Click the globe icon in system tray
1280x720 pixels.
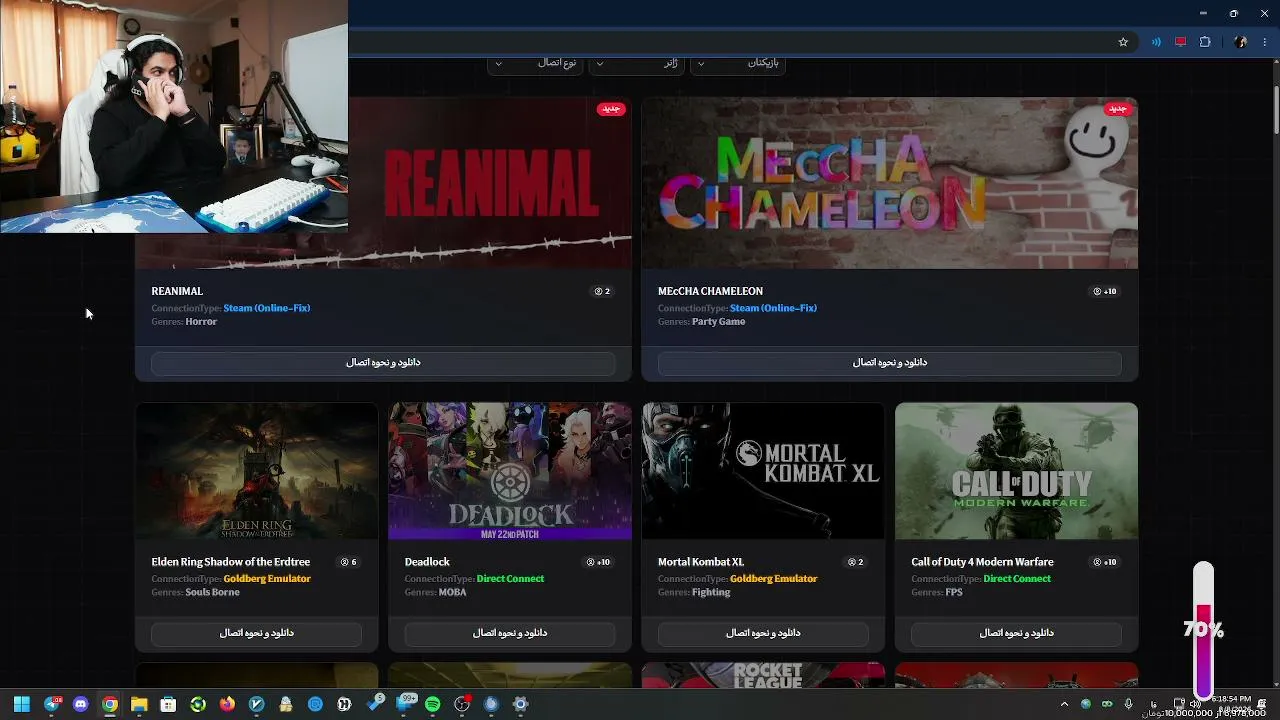1086,704
